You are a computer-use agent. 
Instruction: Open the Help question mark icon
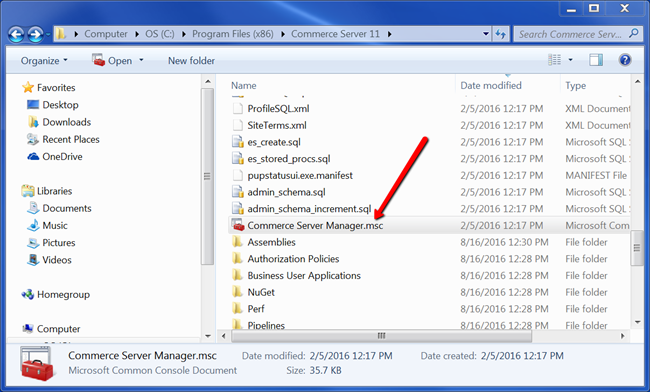click(625, 60)
